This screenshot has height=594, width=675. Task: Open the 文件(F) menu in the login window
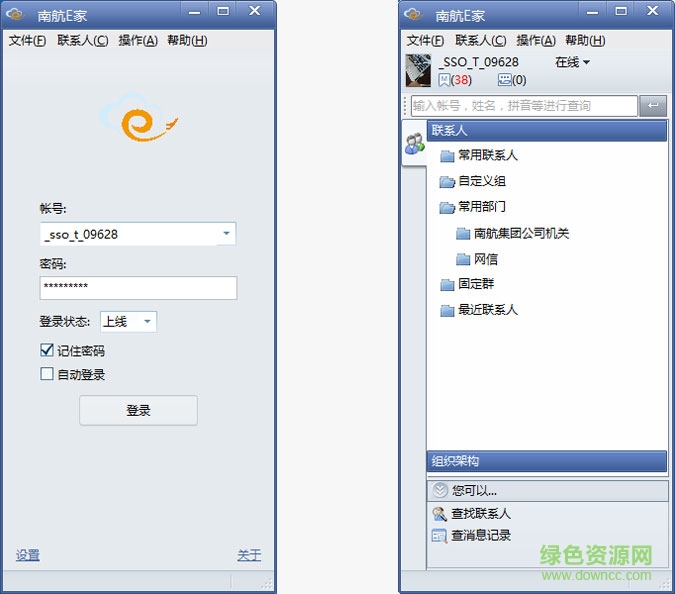point(27,41)
